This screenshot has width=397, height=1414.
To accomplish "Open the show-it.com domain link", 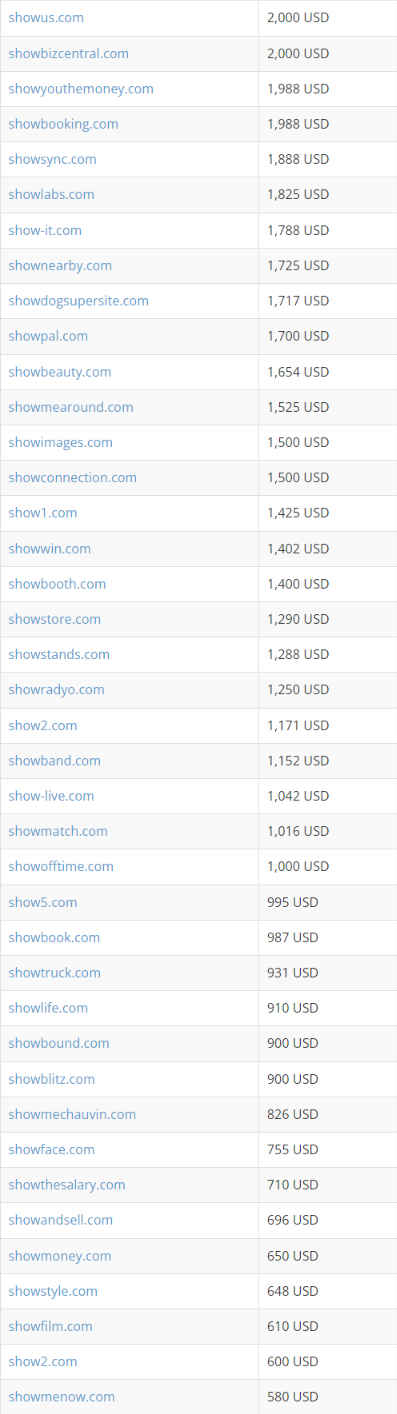I will 45,230.
